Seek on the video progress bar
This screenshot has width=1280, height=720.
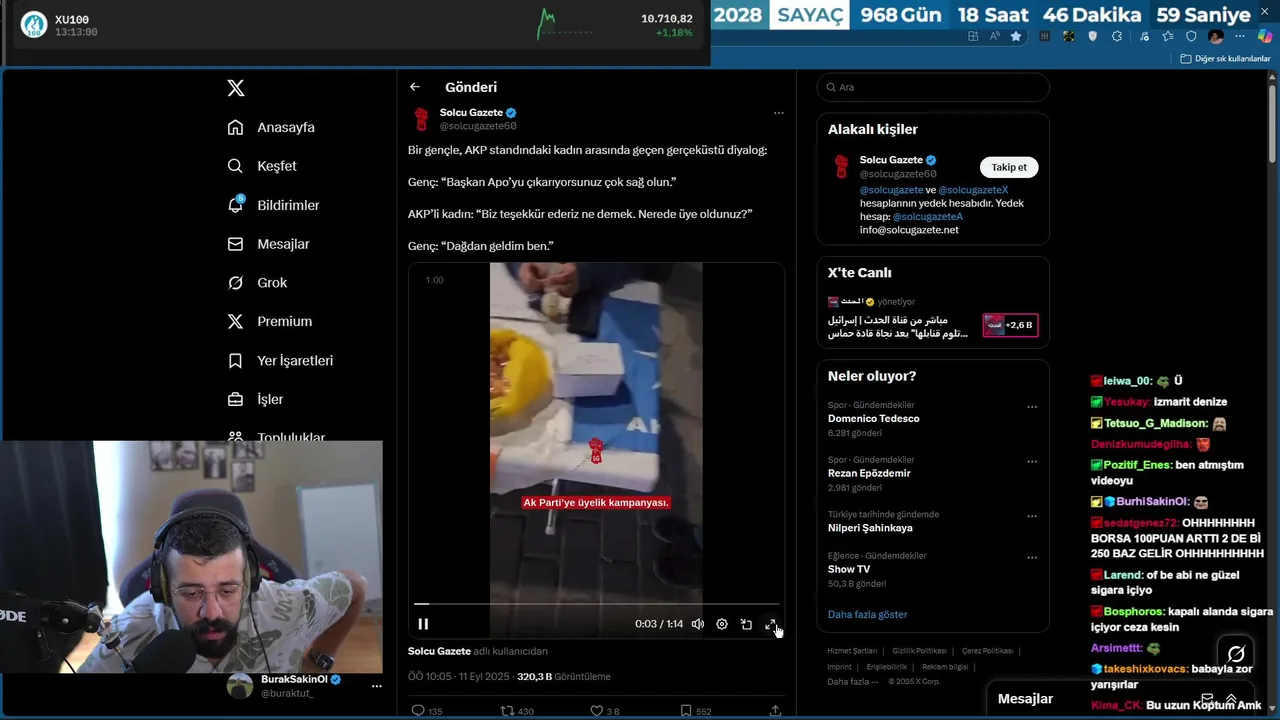coord(597,604)
